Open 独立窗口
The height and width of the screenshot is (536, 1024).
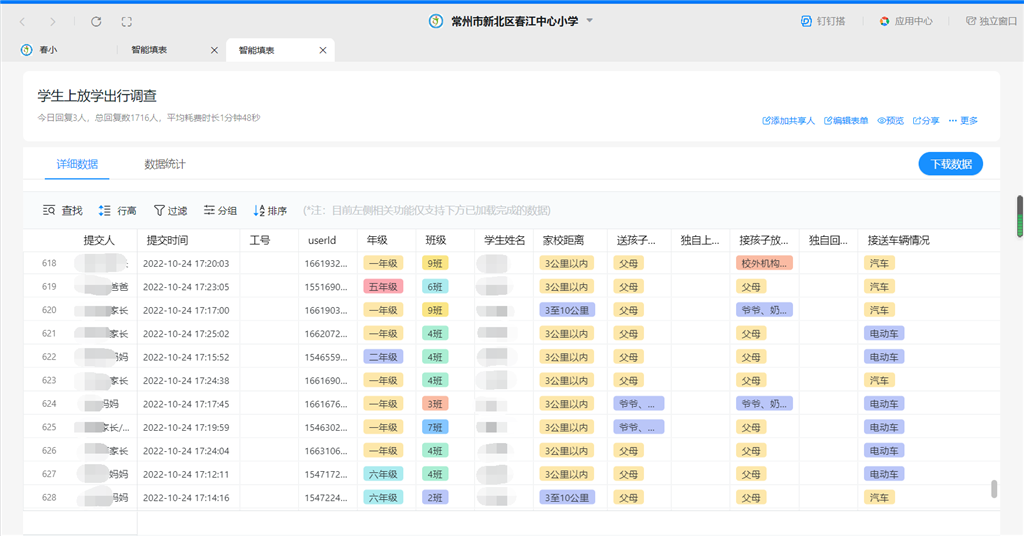pyautogui.click(x=991, y=21)
